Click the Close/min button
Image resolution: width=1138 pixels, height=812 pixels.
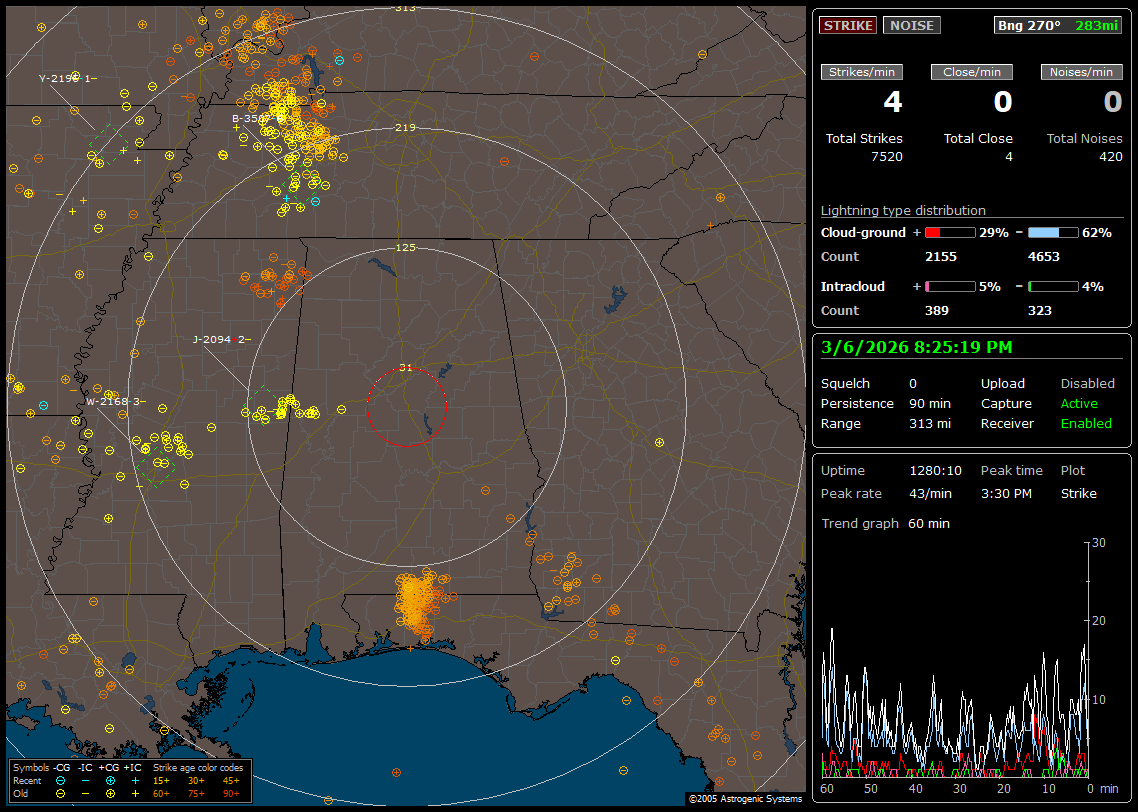coord(972,72)
